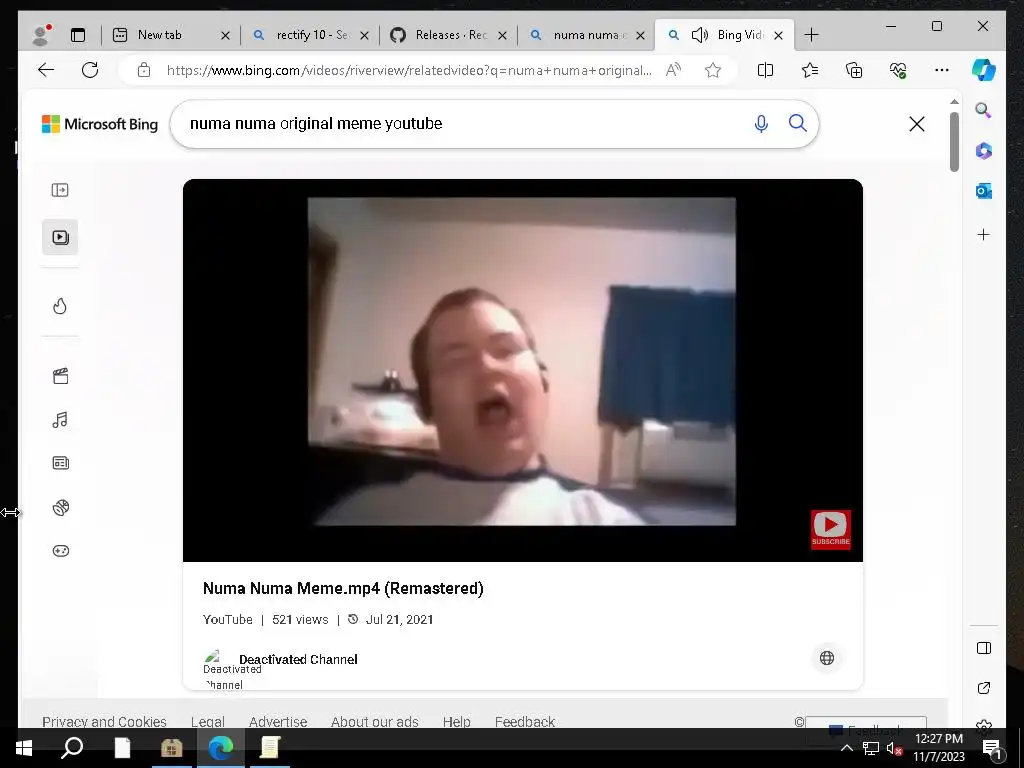1024x768 pixels.
Task: Switch to the numa numa search tab
Action: (x=585, y=35)
